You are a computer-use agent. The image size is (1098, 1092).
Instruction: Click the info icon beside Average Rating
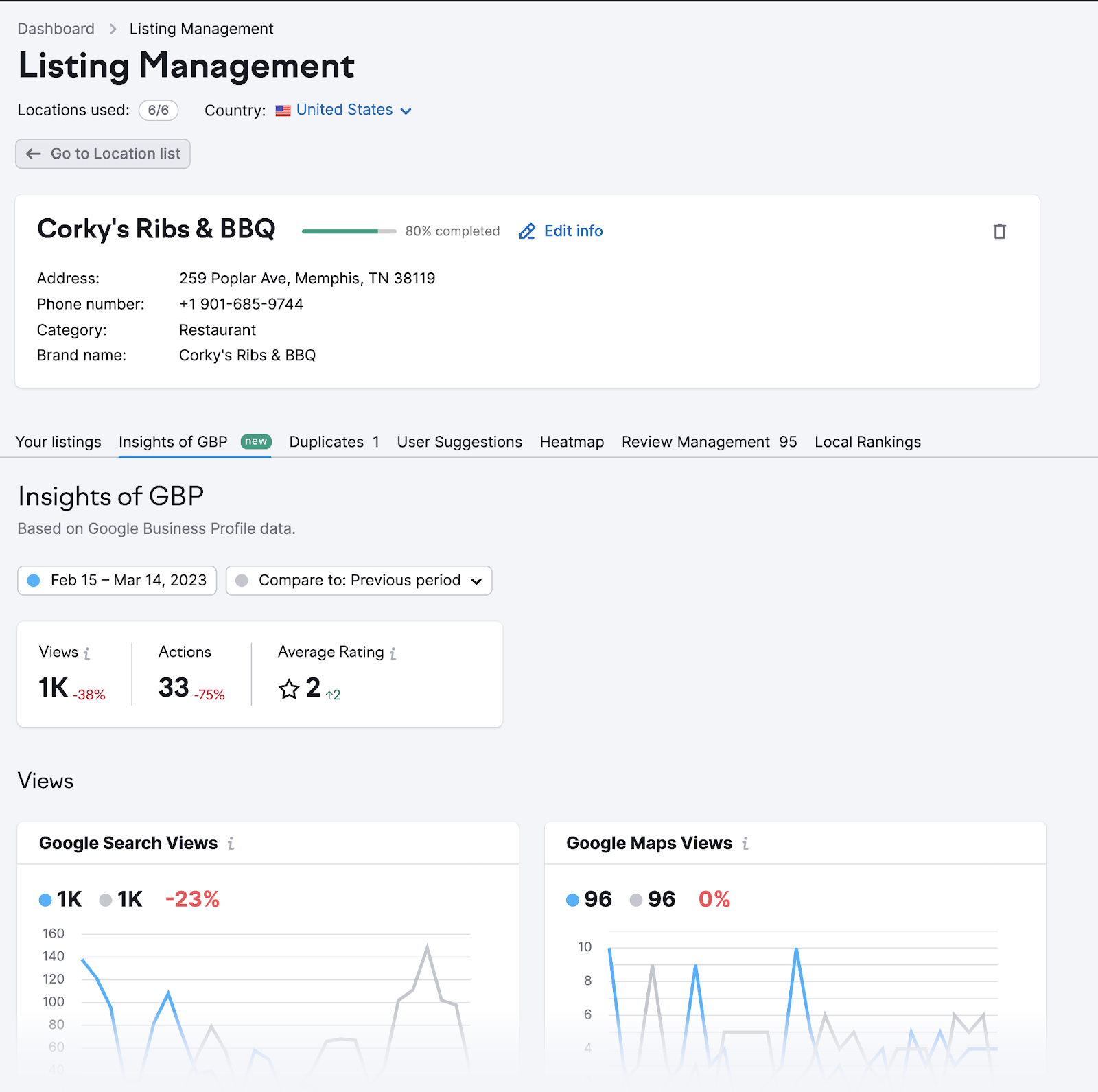point(393,653)
